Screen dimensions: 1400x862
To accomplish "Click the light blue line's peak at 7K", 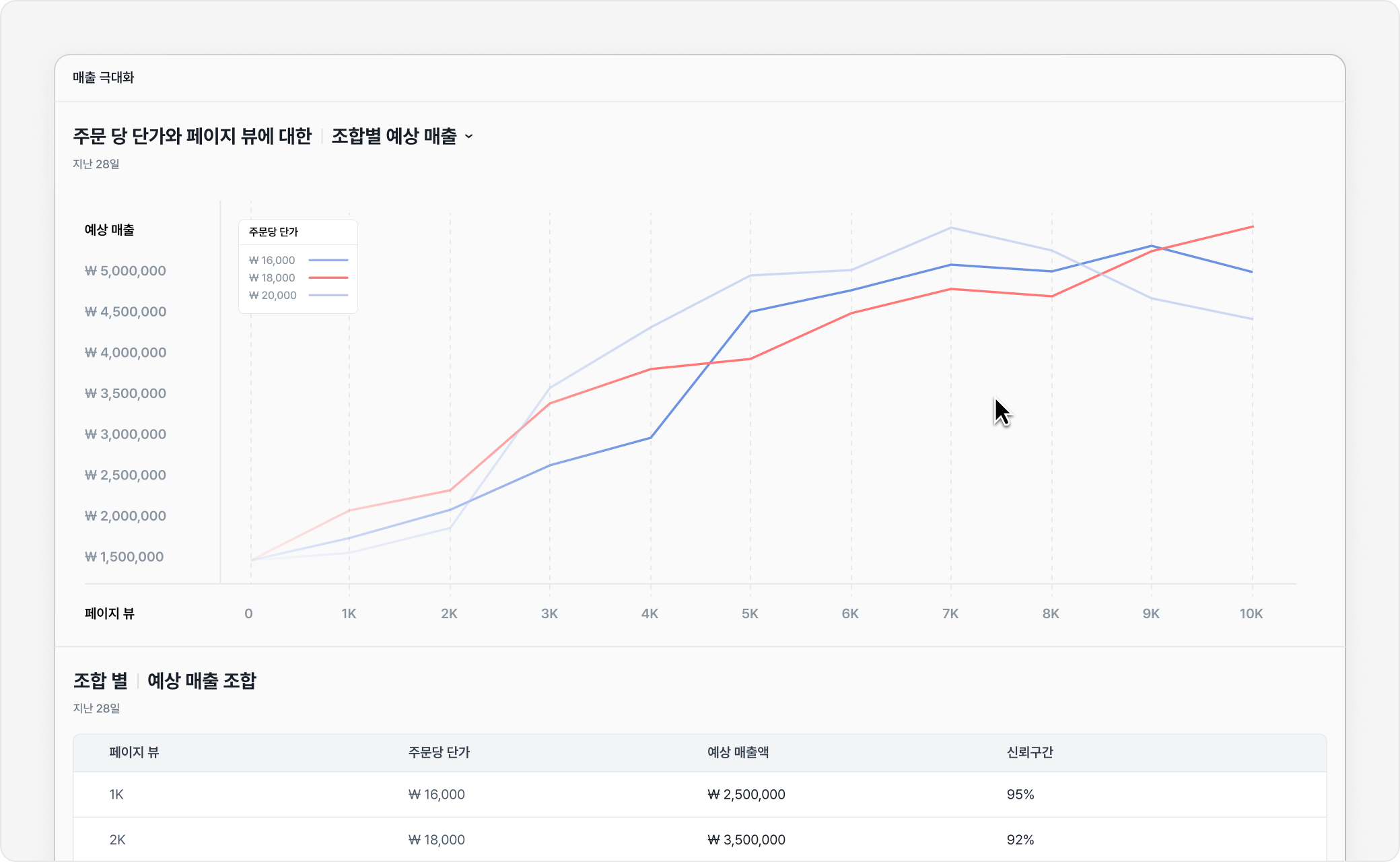I will (x=951, y=228).
